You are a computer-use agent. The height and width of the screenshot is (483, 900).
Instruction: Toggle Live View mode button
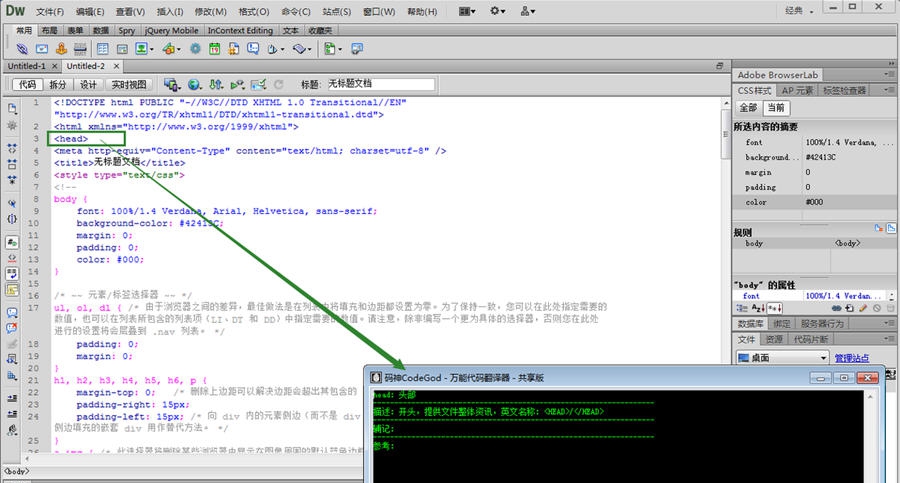pyautogui.click(x=128, y=85)
